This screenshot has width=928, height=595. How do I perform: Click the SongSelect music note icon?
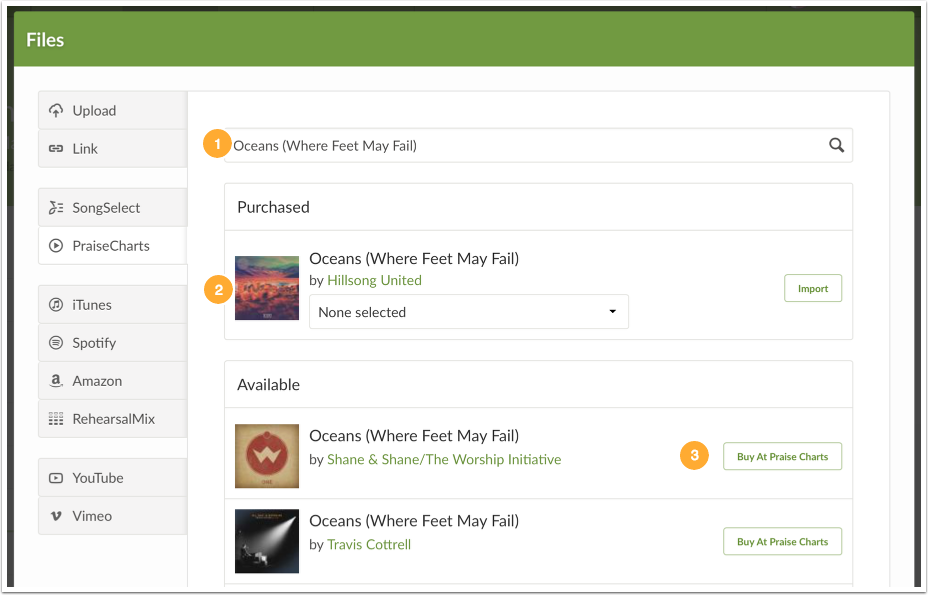(56, 207)
